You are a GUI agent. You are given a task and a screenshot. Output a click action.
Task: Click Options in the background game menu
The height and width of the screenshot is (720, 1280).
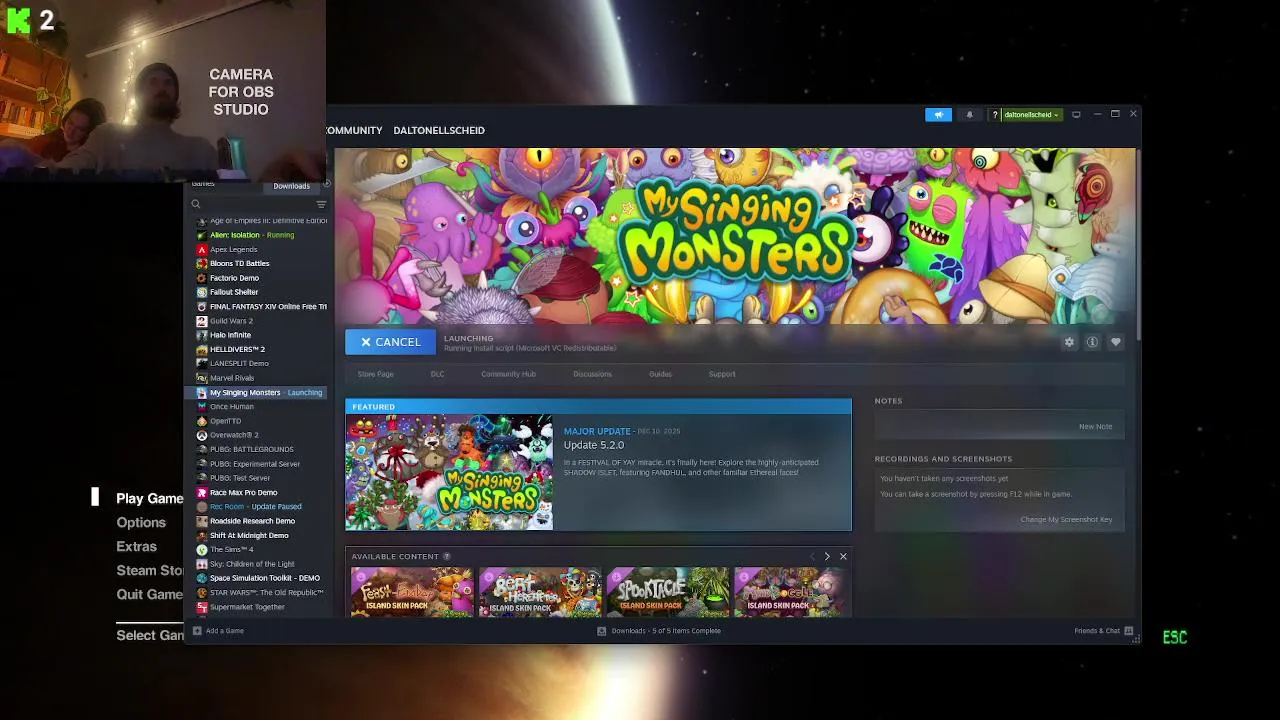[141, 522]
